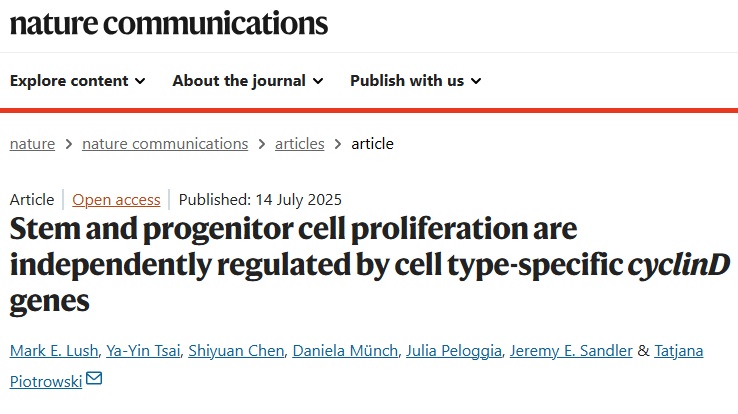The image size is (738, 414).
Task: Go to the nature breadcrumb link
Action: click(32, 144)
